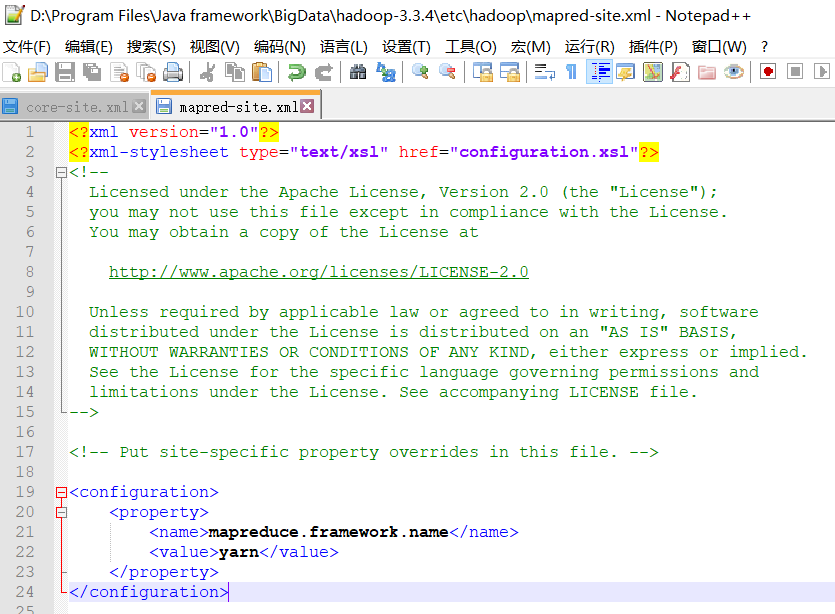This screenshot has height=614, width=835.
Task: Toggle the indent guide button
Action: tap(600, 72)
